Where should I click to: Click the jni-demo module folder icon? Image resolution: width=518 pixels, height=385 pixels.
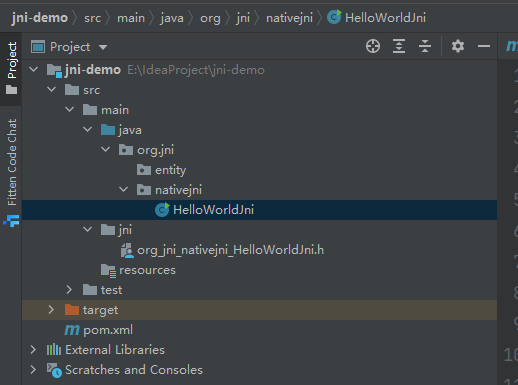point(54,70)
